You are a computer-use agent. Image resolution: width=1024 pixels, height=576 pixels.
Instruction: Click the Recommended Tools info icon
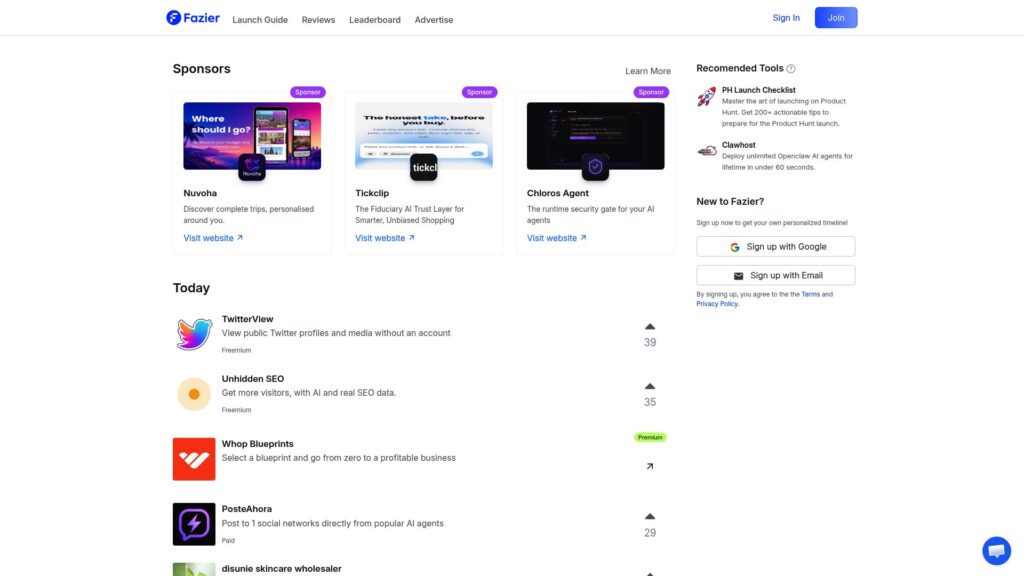pyautogui.click(x=791, y=69)
